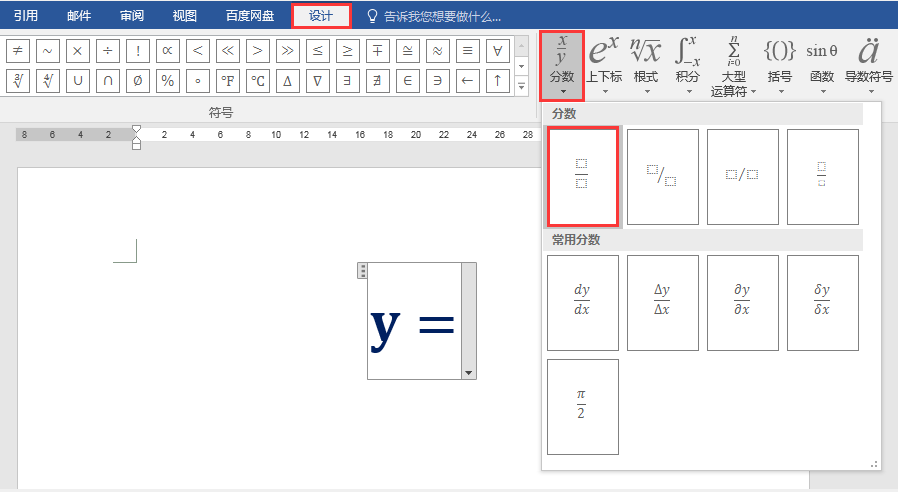Insert the empty set (∅) symbol
This screenshot has height=492, width=898.
pyautogui.click(x=137, y=81)
